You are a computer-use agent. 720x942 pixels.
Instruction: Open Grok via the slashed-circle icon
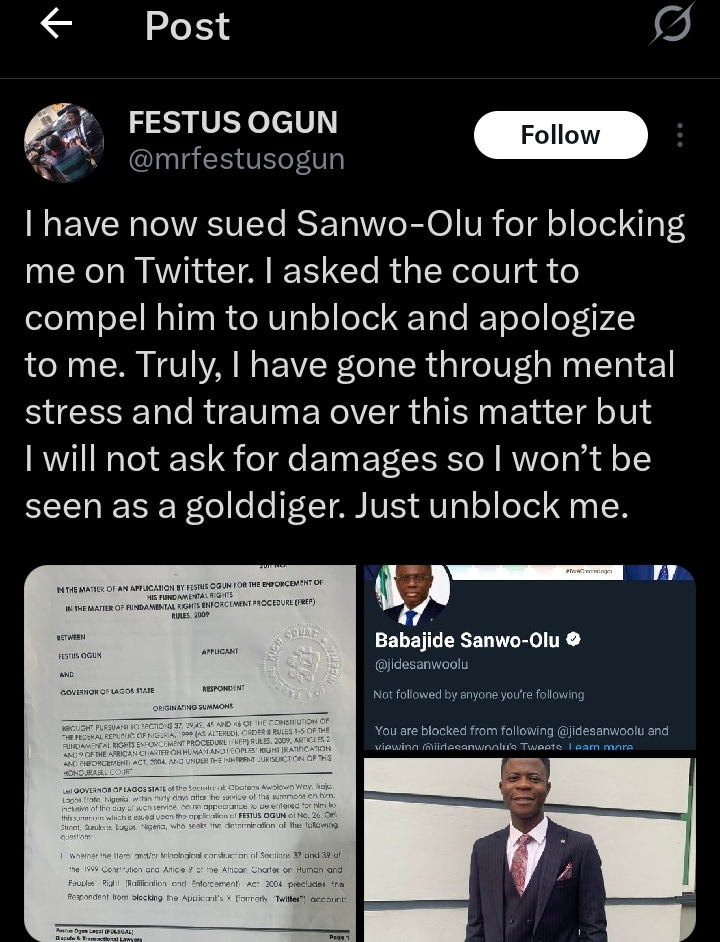coord(670,25)
